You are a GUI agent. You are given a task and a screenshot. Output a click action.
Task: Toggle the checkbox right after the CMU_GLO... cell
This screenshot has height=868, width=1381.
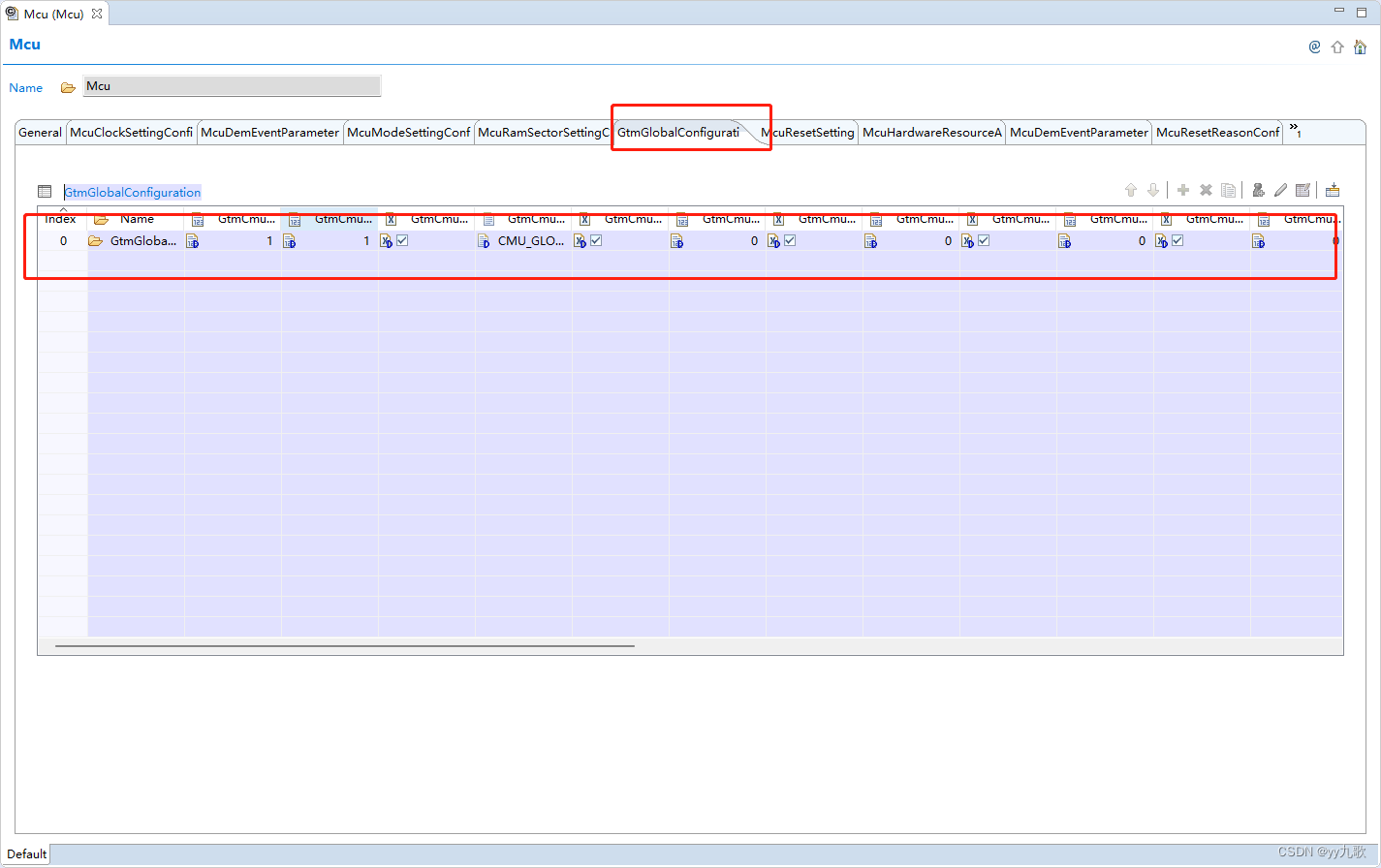(596, 240)
